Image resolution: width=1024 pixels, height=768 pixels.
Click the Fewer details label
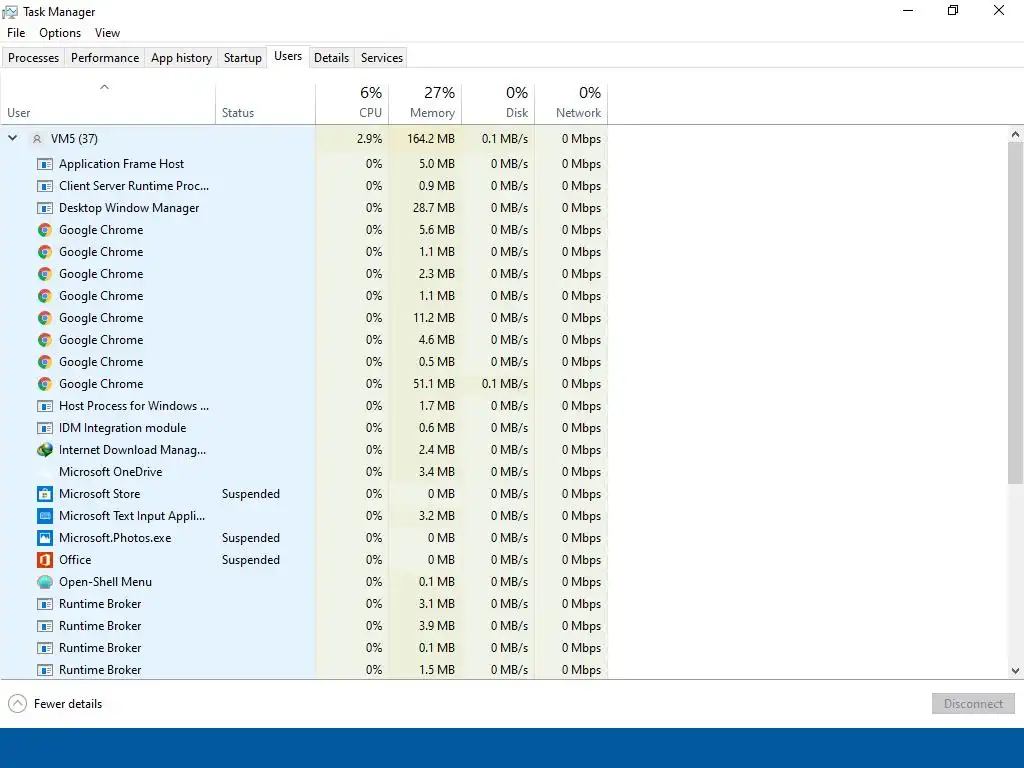pos(68,704)
